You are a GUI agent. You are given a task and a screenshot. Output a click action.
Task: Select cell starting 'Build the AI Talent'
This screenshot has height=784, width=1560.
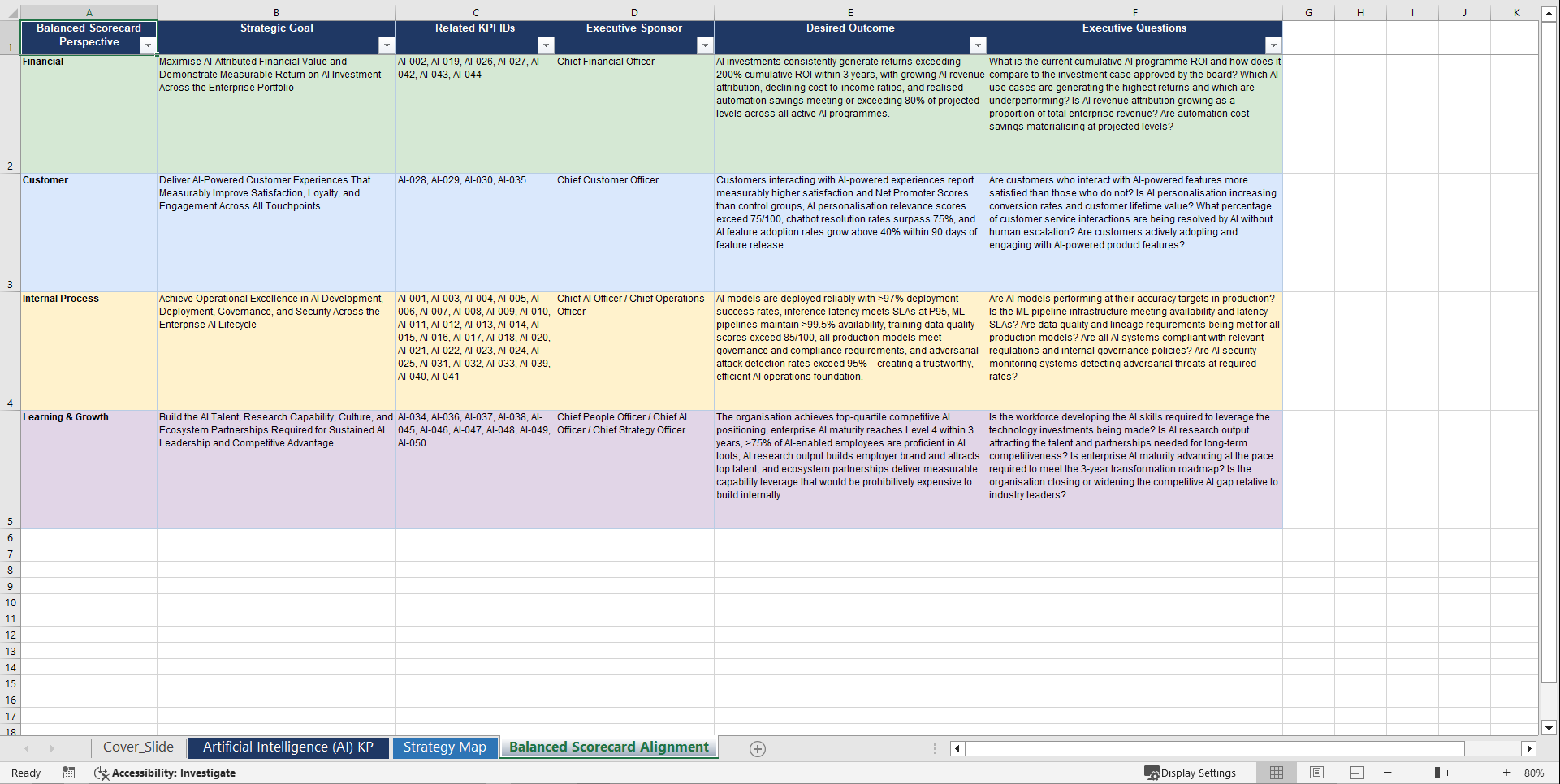[276, 469]
